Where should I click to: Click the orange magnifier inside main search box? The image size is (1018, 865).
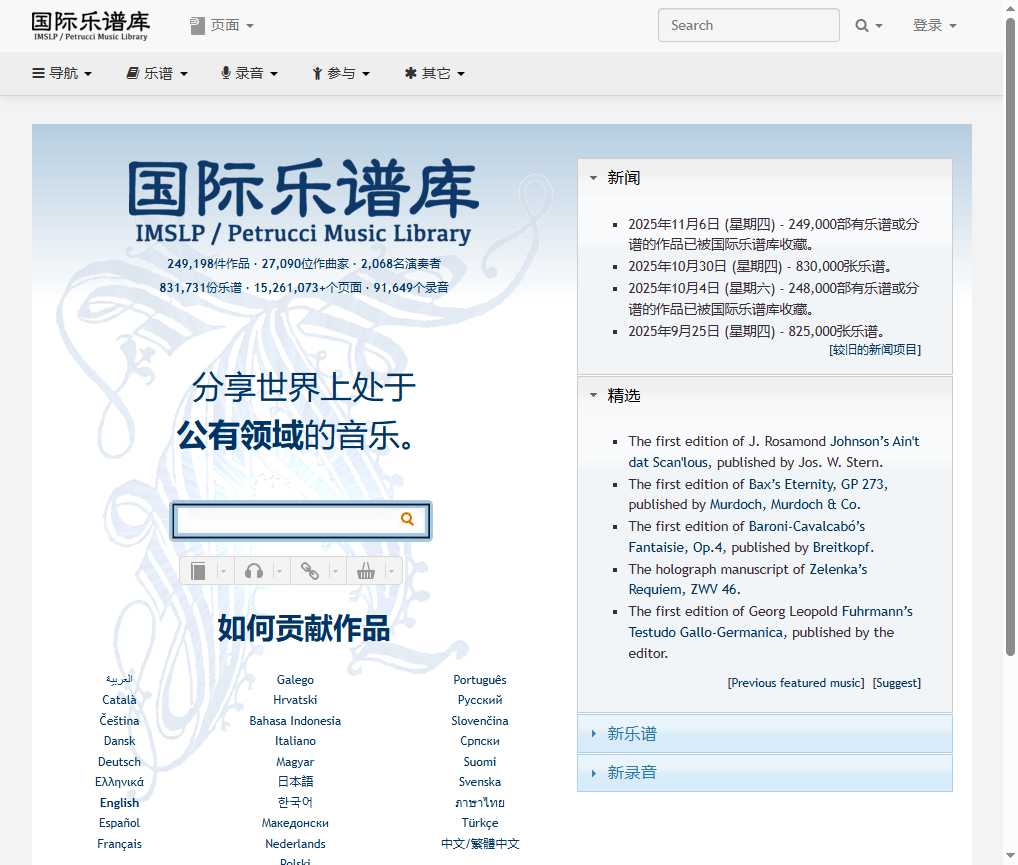click(x=407, y=519)
